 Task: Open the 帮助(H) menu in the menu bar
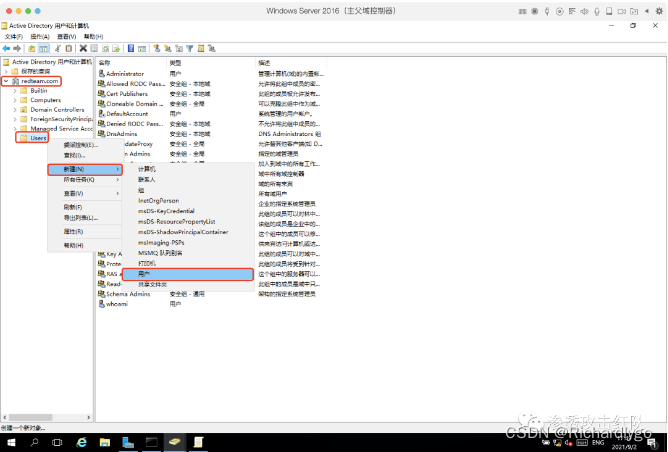[94, 37]
